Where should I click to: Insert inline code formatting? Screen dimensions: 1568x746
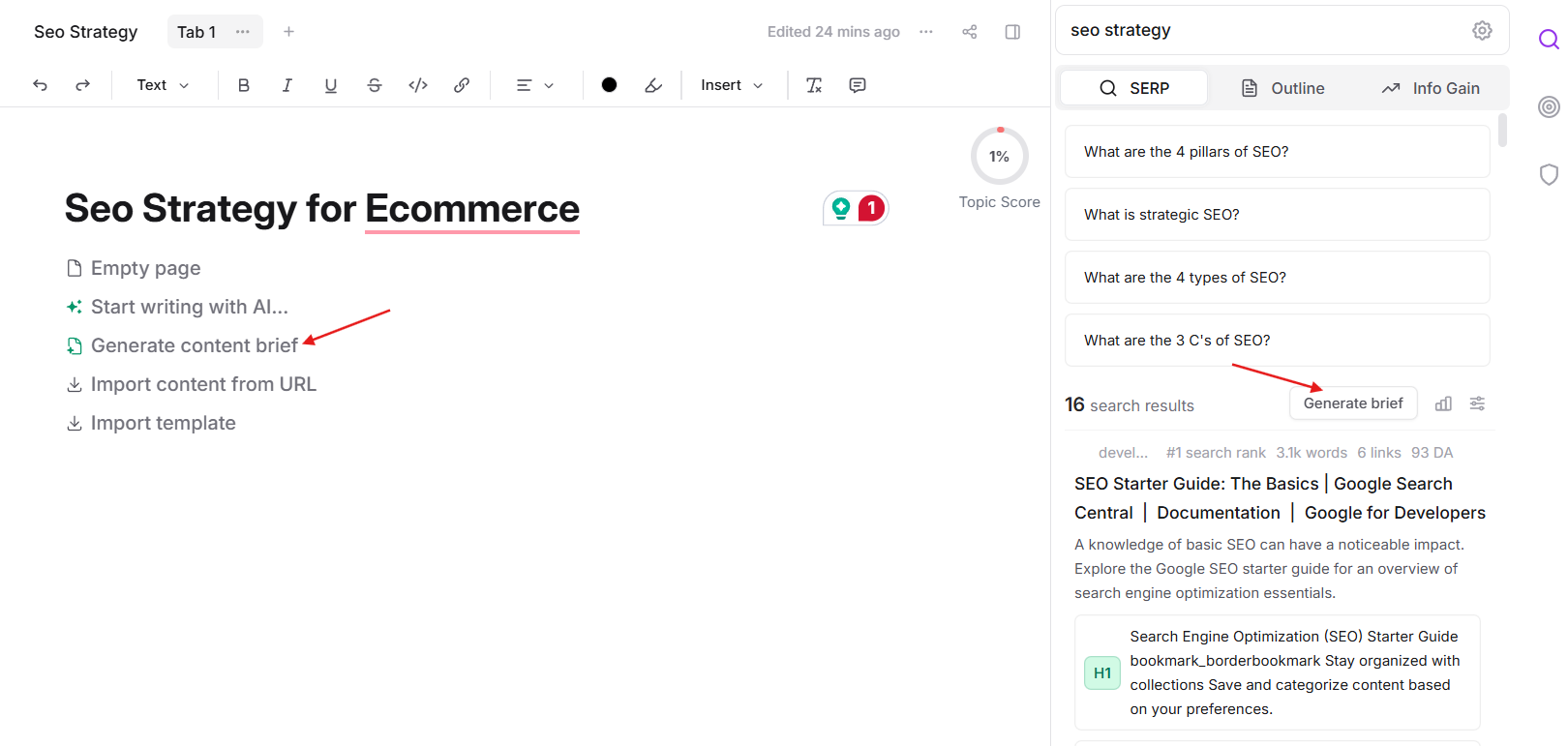418,85
